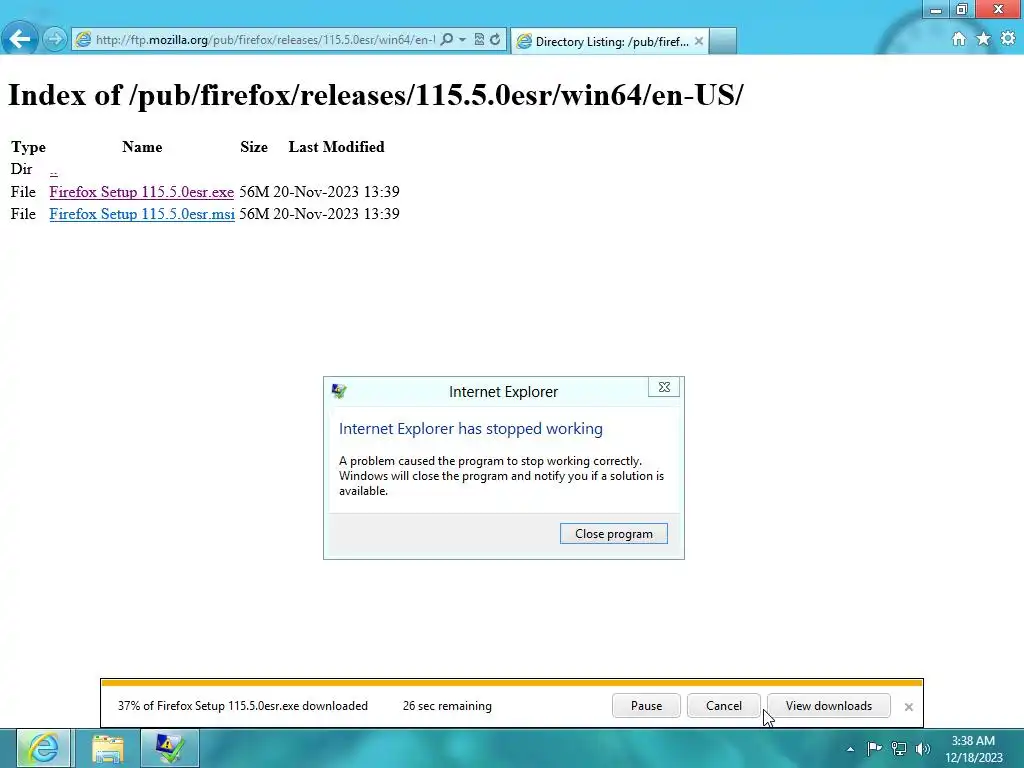
Task: Download Firefox Setup 115.5.0esr.exe link
Action: coord(142,192)
